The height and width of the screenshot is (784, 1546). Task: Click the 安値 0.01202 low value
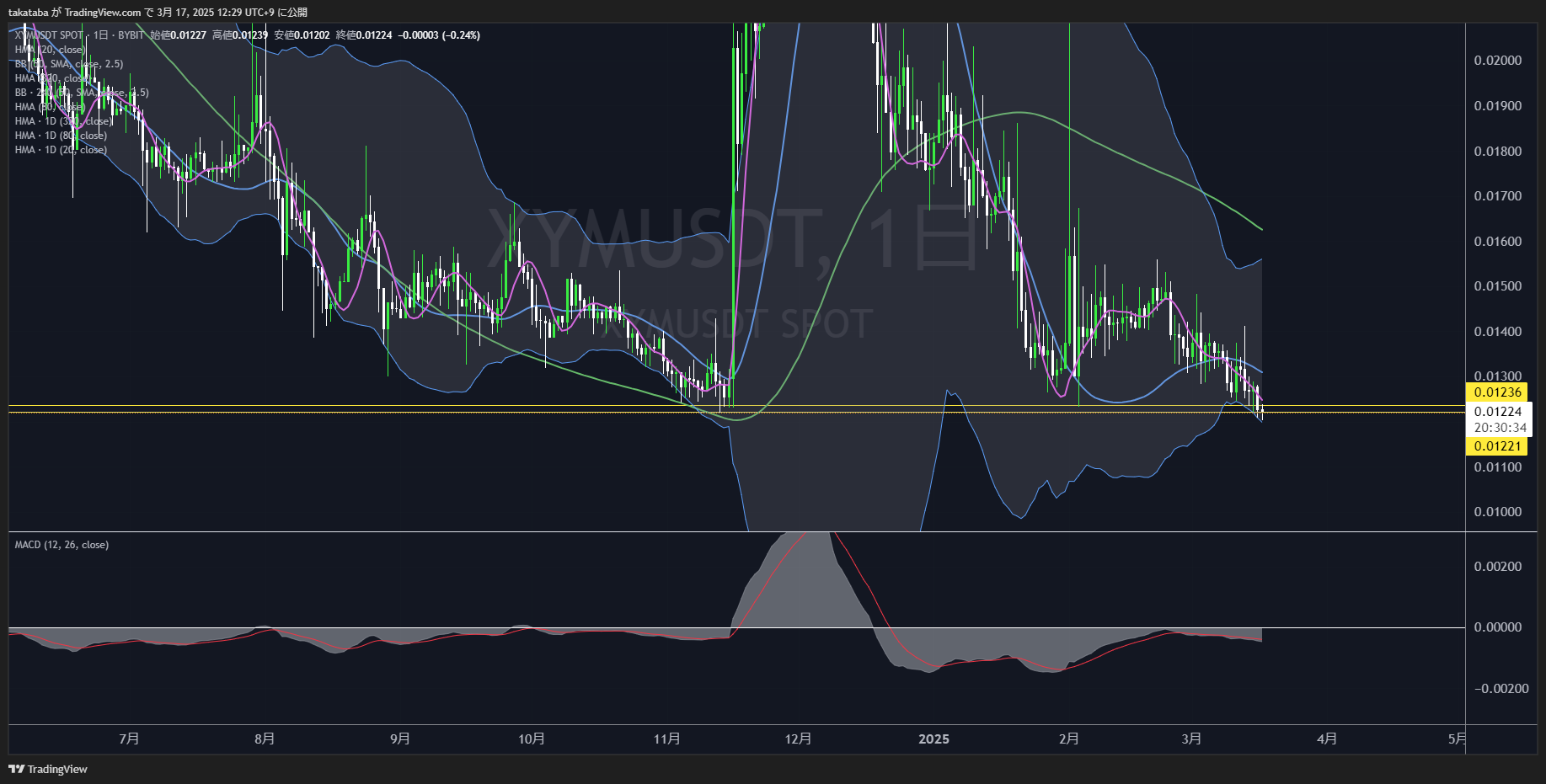[302, 35]
